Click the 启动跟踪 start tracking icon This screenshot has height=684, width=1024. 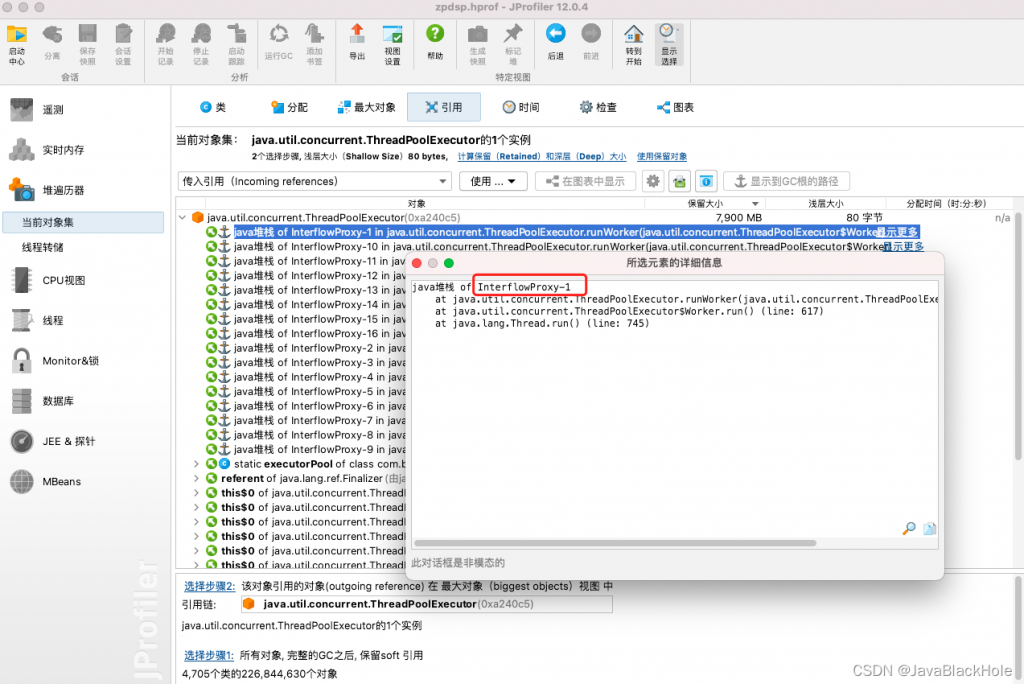click(x=236, y=44)
